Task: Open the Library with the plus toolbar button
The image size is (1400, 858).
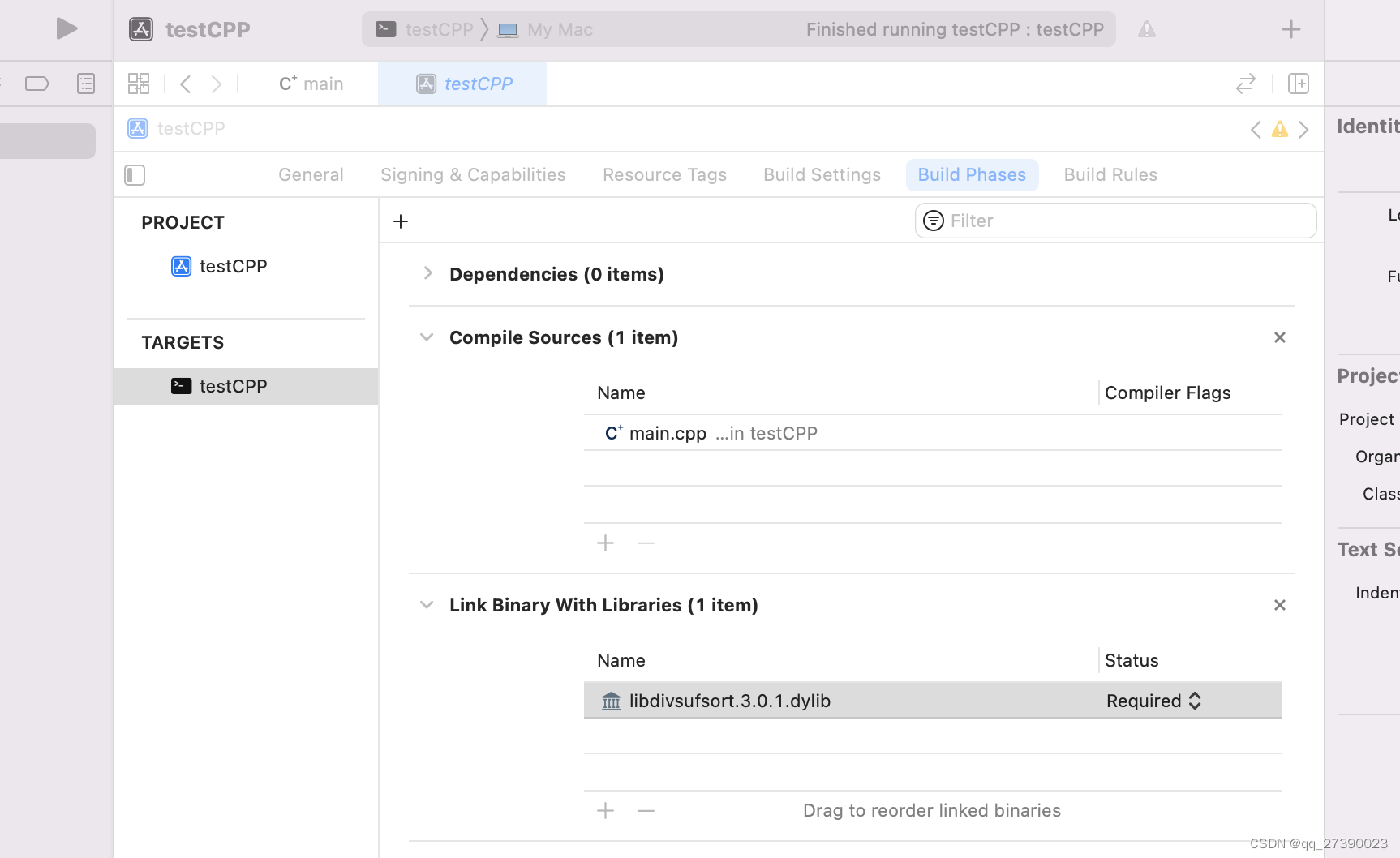Action: [x=1290, y=29]
